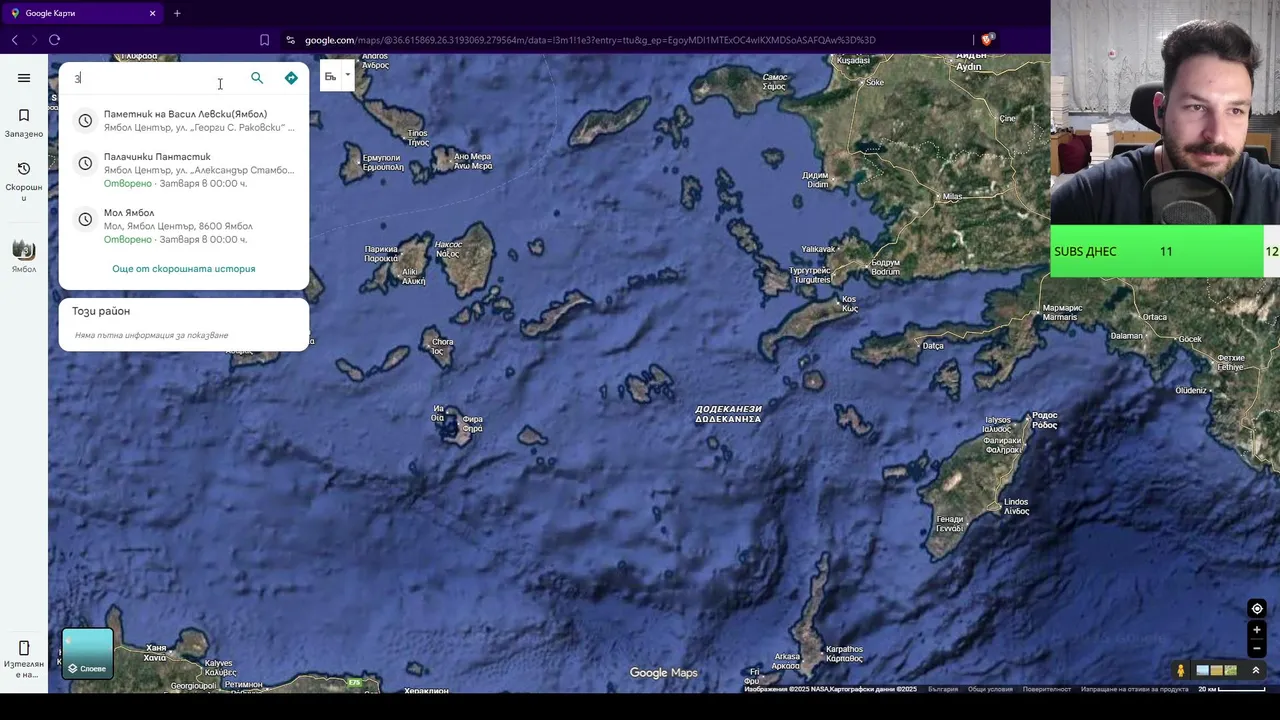Select Мол Ямбол suggestion
The image size is (1280, 720).
click(184, 226)
